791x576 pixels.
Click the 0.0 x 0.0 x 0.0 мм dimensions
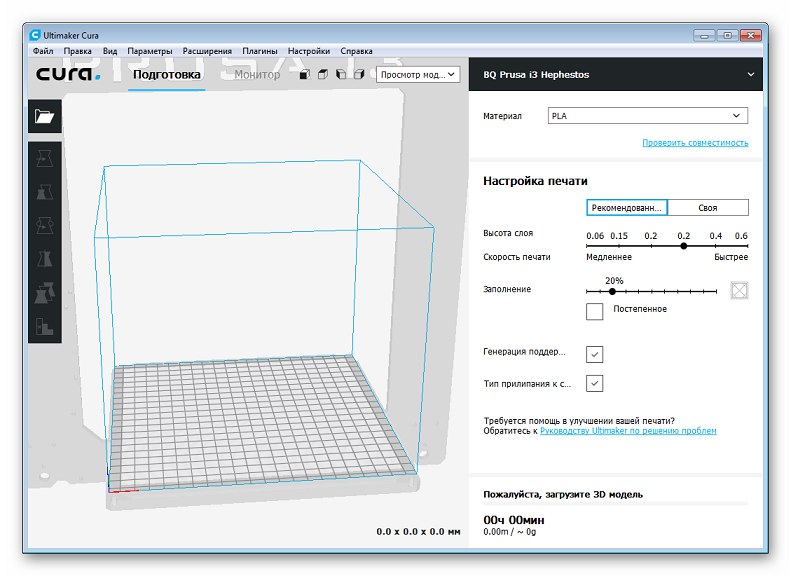click(418, 532)
